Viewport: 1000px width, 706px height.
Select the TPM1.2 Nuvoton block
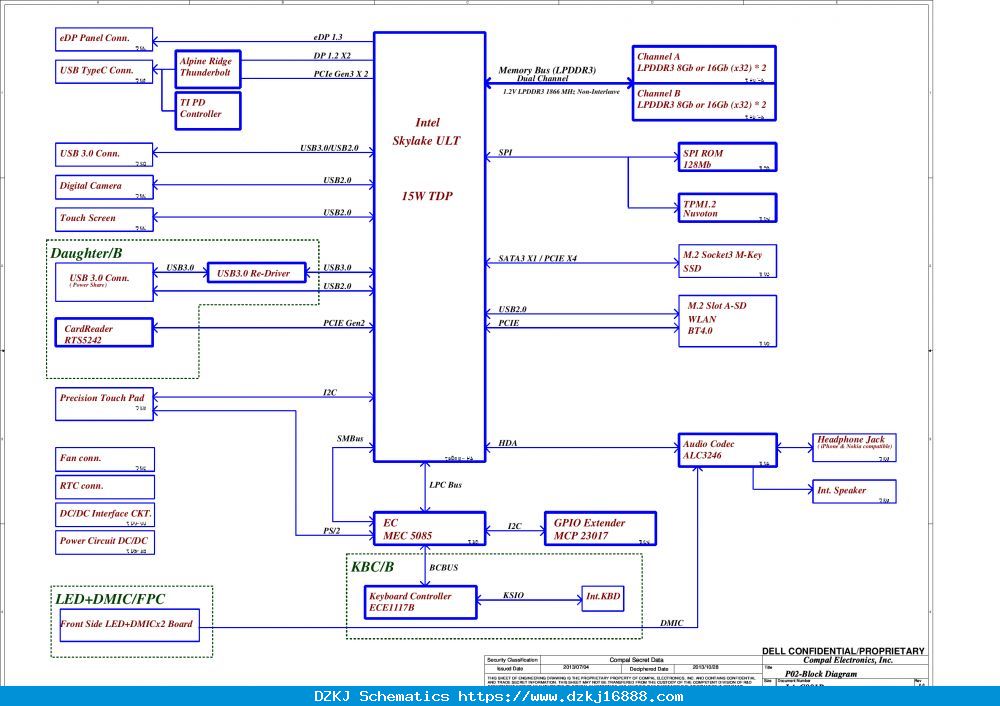pos(728,208)
